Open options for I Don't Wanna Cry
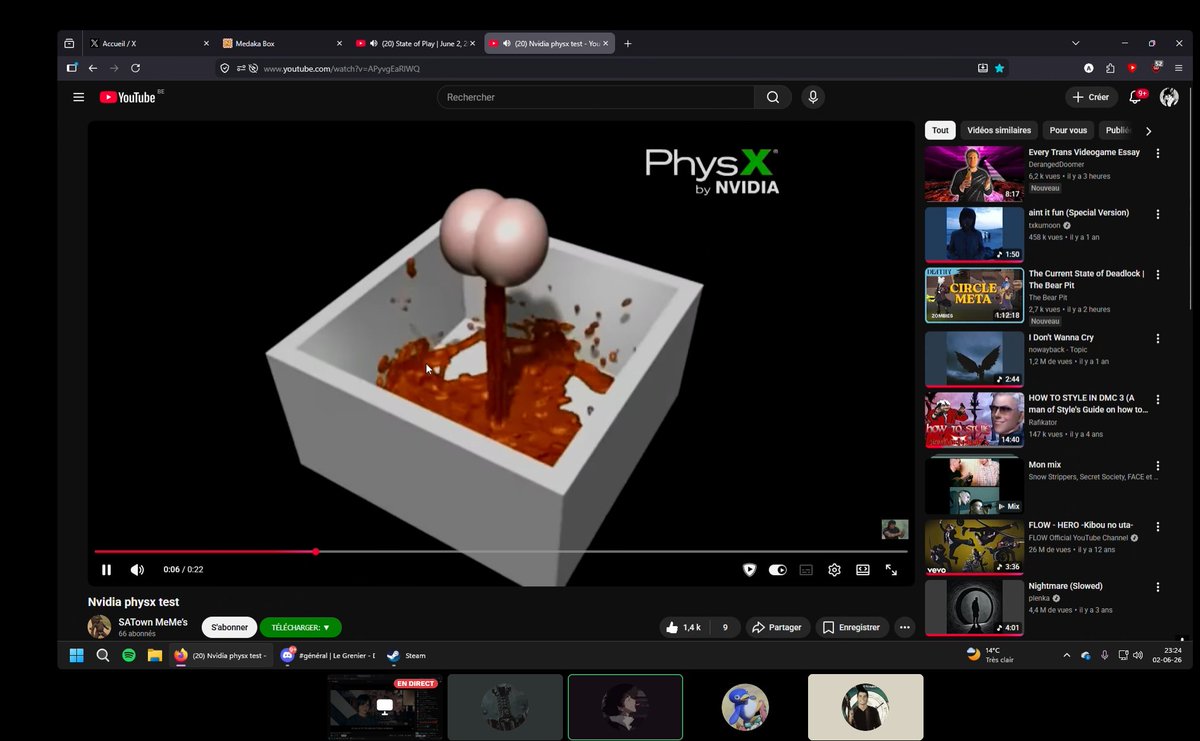Viewport: 1200px width, 741px height. click(x=1158, y=339)
